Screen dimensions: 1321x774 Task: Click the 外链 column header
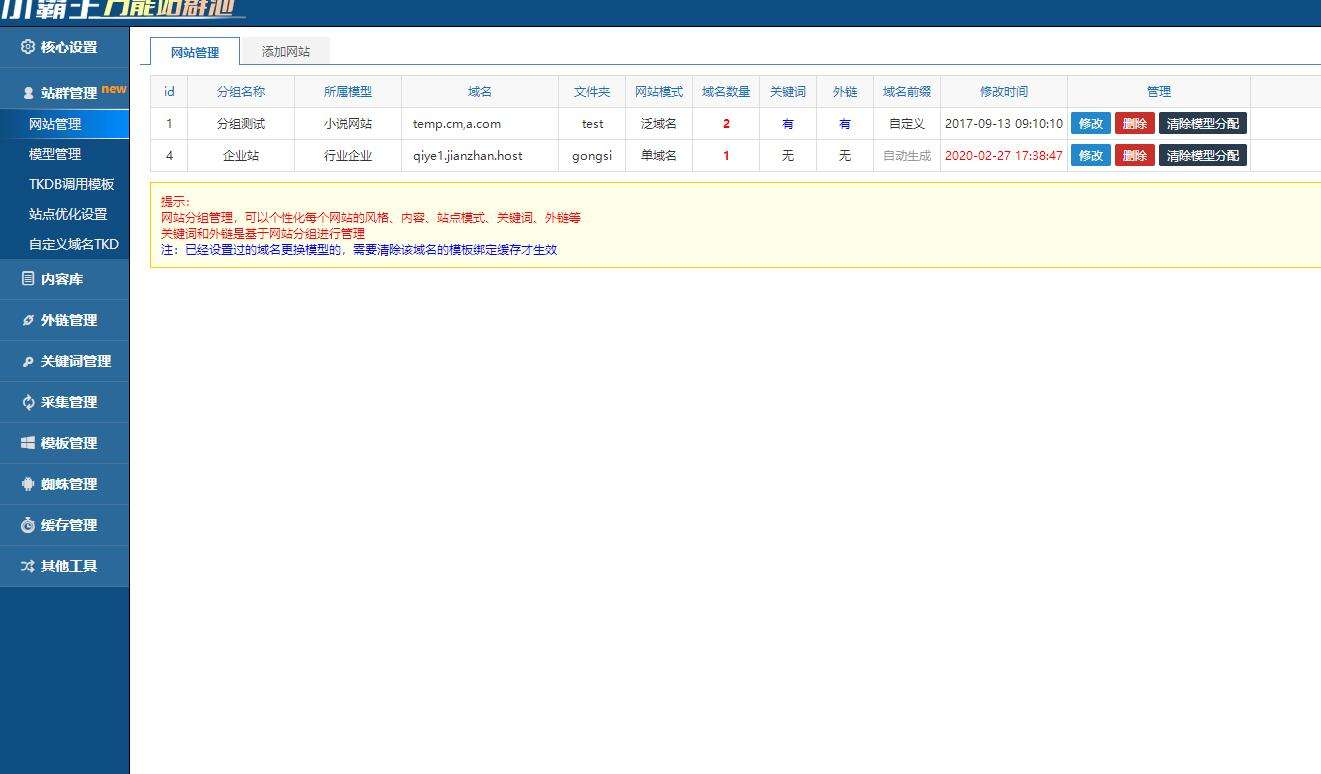click(x=845, y=91)
